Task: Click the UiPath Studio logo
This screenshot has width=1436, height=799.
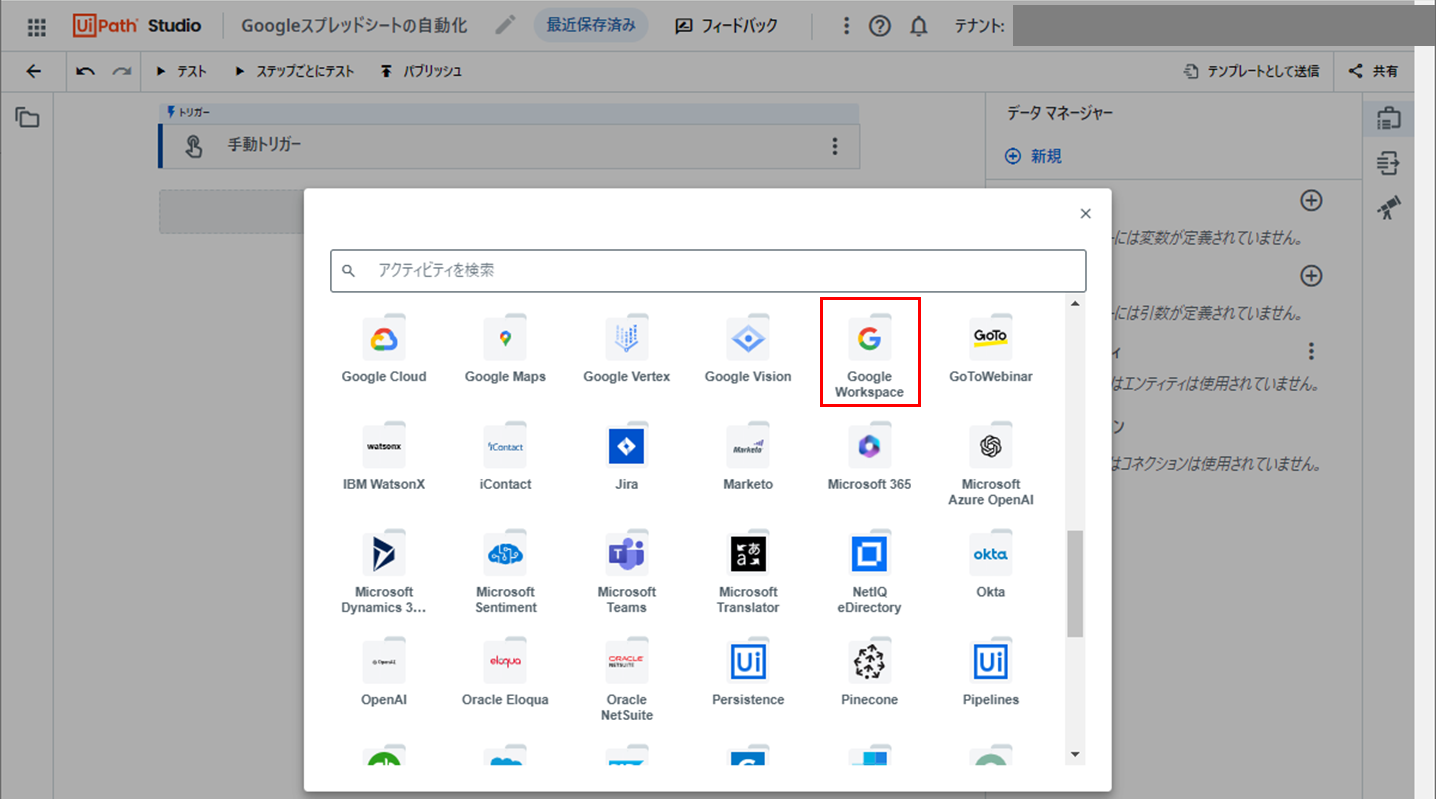Action: coord(138,26)
